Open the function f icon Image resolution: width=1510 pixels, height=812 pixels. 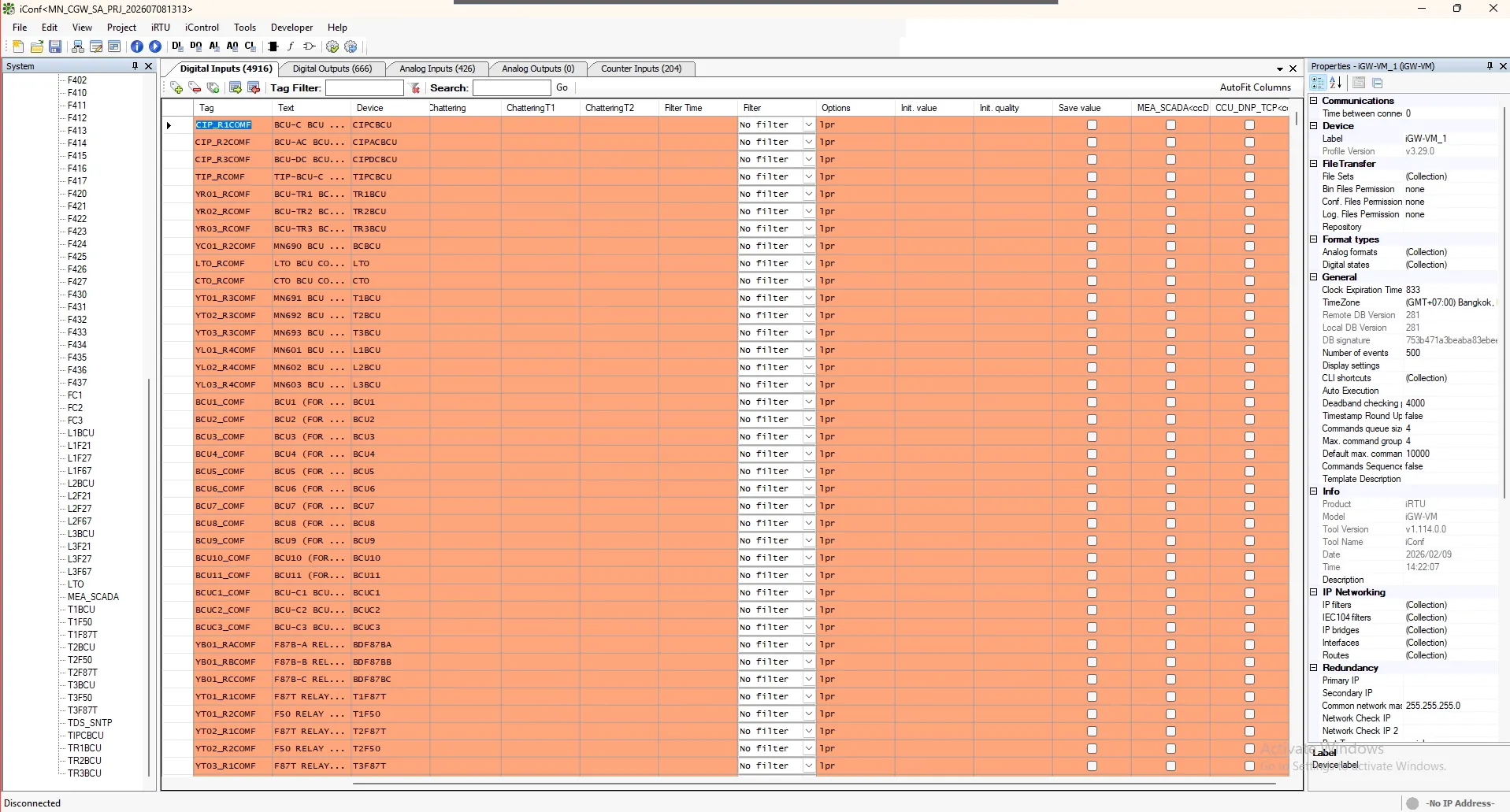tap(291, 46)
